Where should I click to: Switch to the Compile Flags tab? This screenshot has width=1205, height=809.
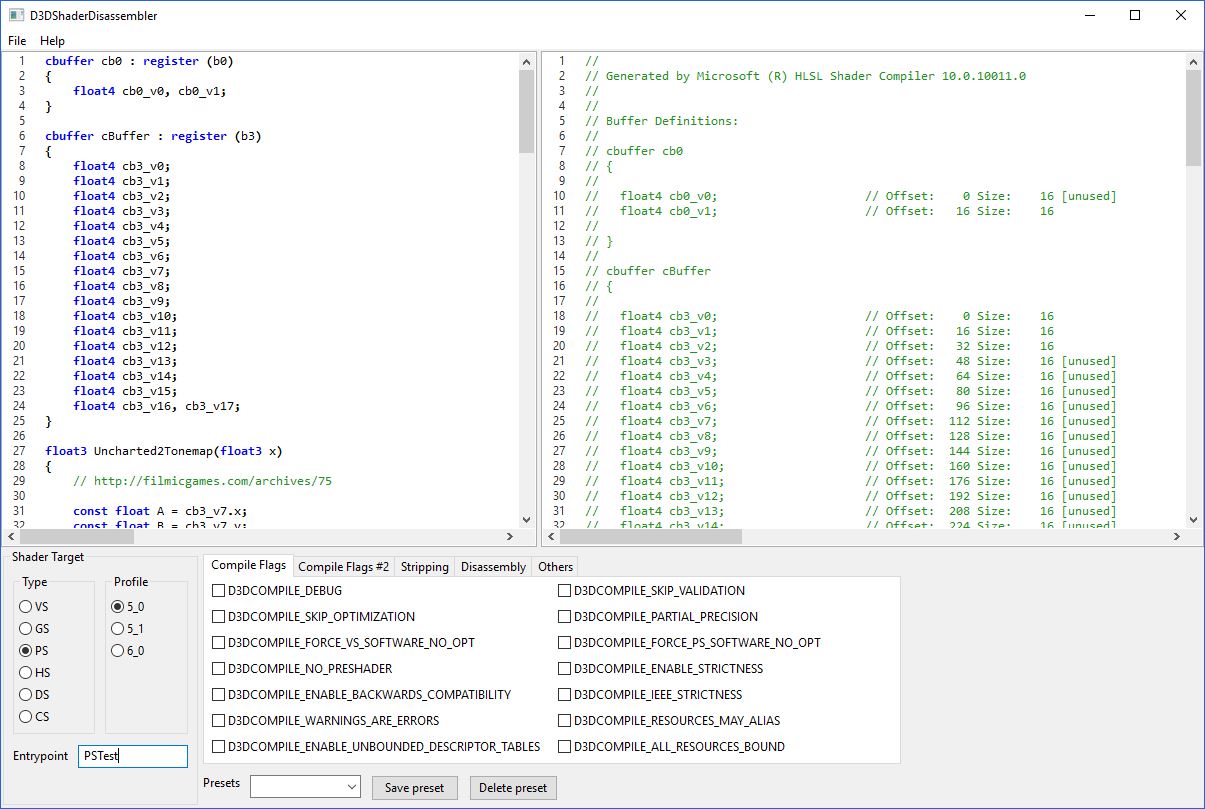pos(248,565)
